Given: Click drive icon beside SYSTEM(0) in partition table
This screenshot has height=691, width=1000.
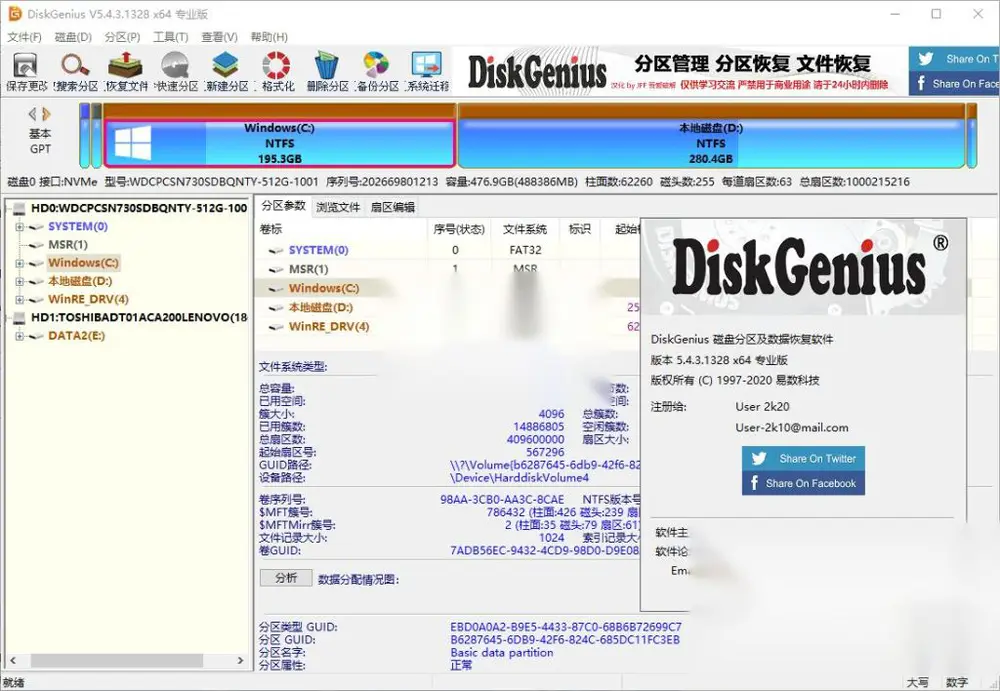Looking at the screenshot, I should coord(276,250).
